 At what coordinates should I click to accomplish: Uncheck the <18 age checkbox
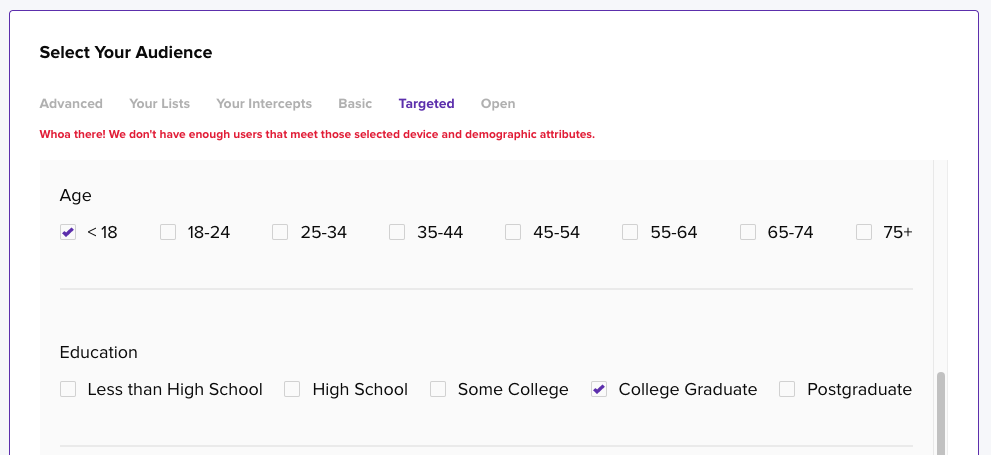coord(68,232)
